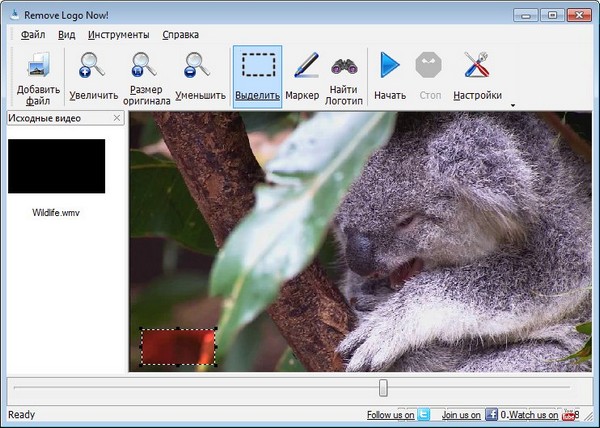
Task: Open the Файл menu
Action: click(33, 34)
